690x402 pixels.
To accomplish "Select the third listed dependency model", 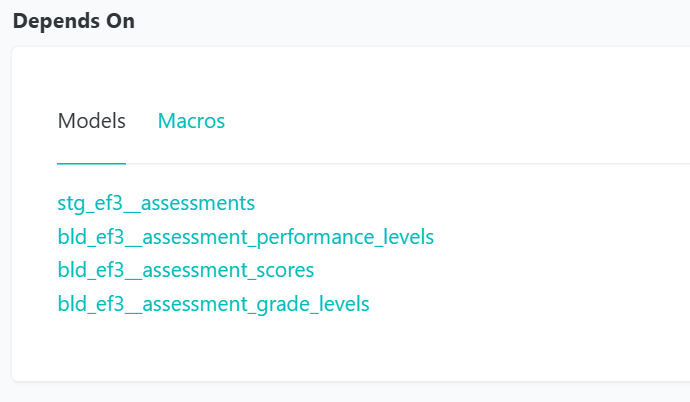I will click(186, 270).
